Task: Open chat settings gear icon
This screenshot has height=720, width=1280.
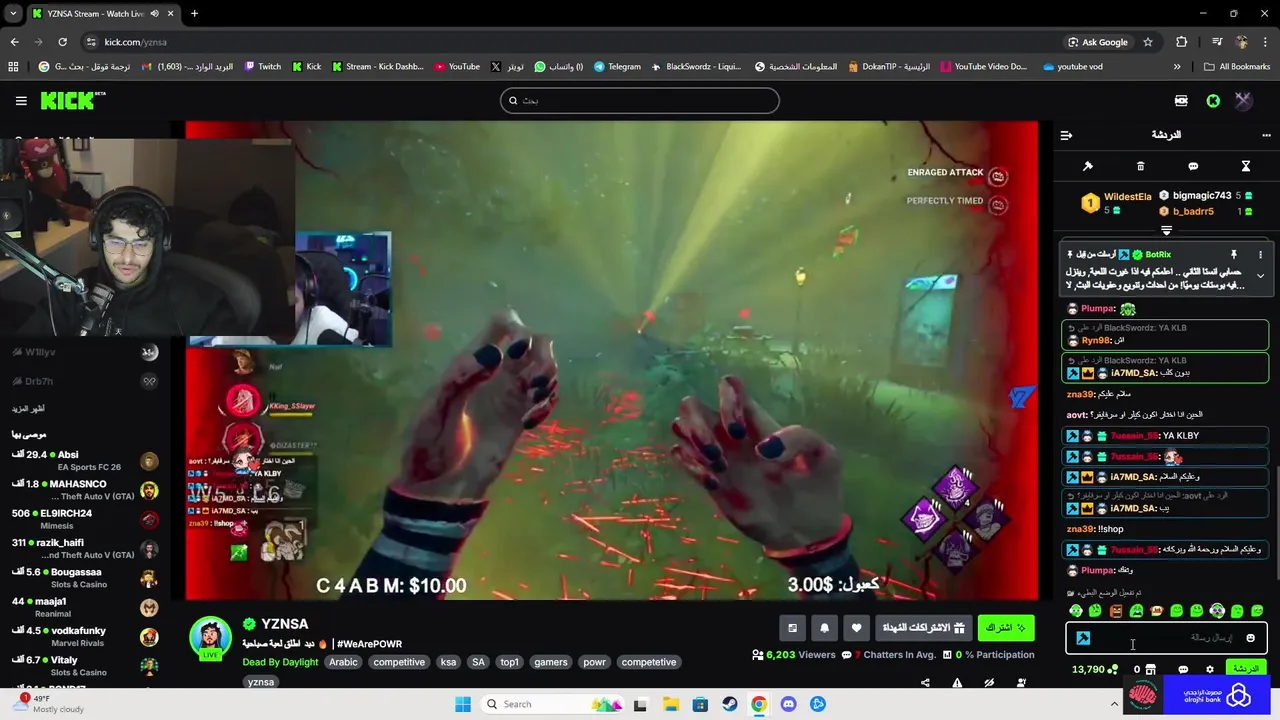Action: tap(1209, 670)
